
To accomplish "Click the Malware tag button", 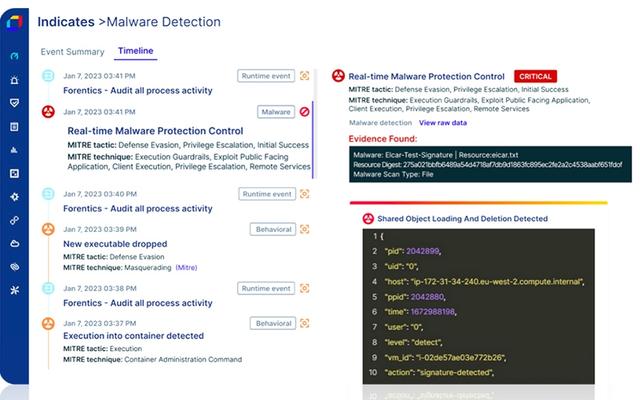I will click(275, 112).
